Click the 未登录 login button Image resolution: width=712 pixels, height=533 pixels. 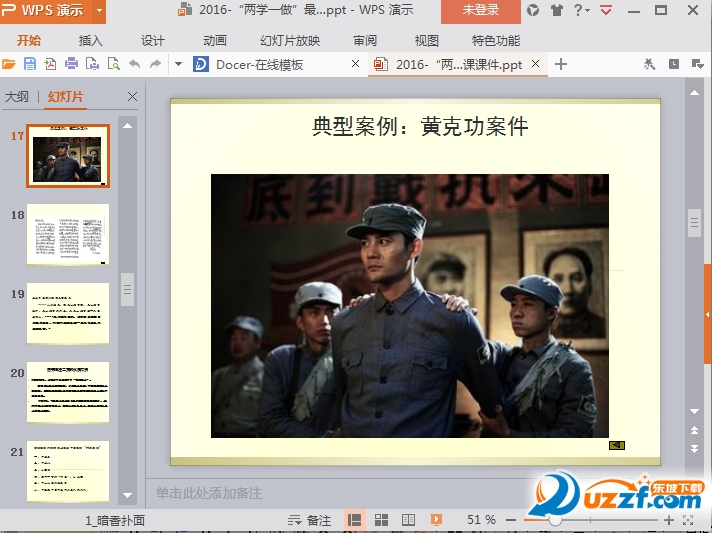pyautogui.click(x=480, y=10)
